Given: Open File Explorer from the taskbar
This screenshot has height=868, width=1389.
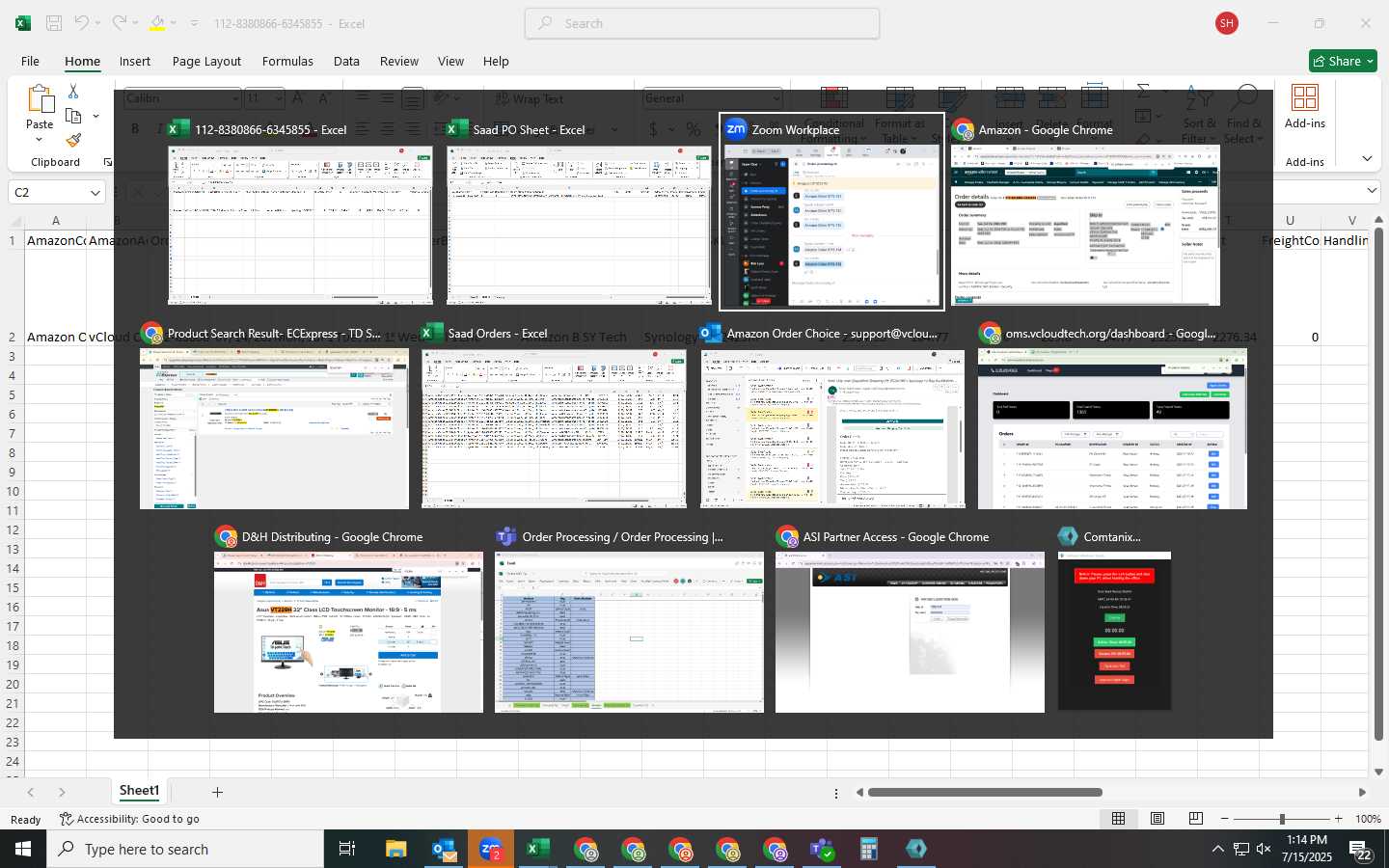Looking at the screenshot, I should click(395, 849).
